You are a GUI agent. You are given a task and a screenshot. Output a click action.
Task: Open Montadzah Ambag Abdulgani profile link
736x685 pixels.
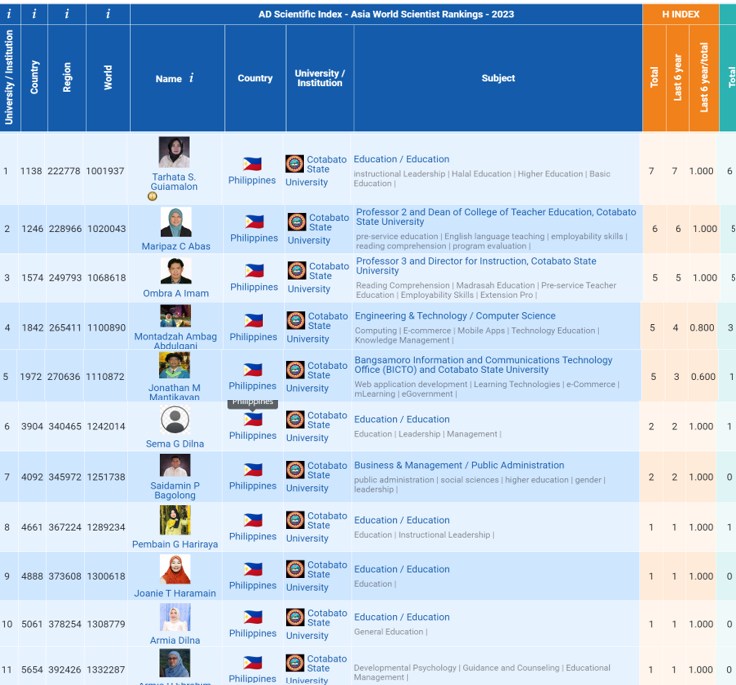[x=176, y=341]
